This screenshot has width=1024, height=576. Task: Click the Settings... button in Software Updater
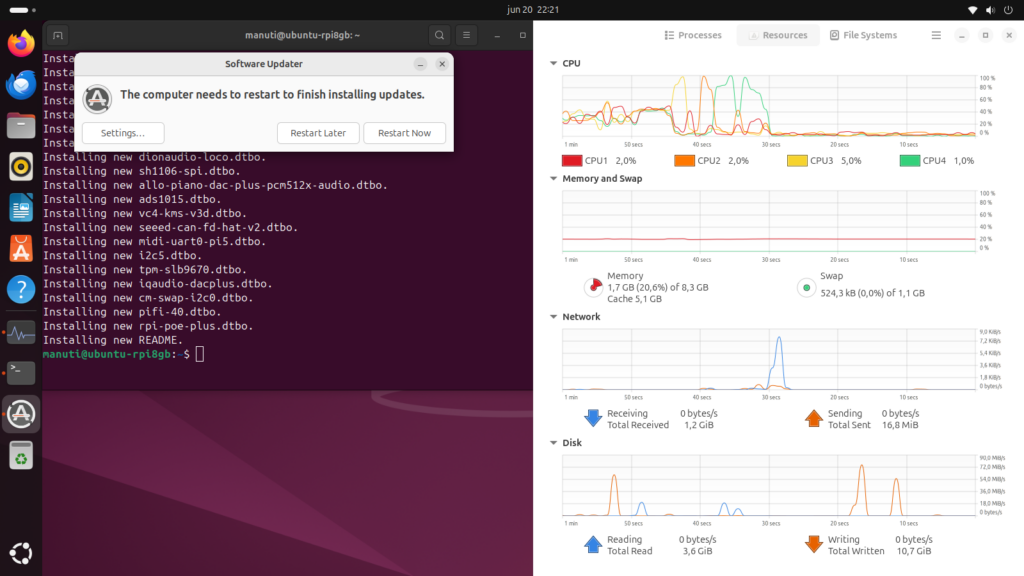pos(123,133)
